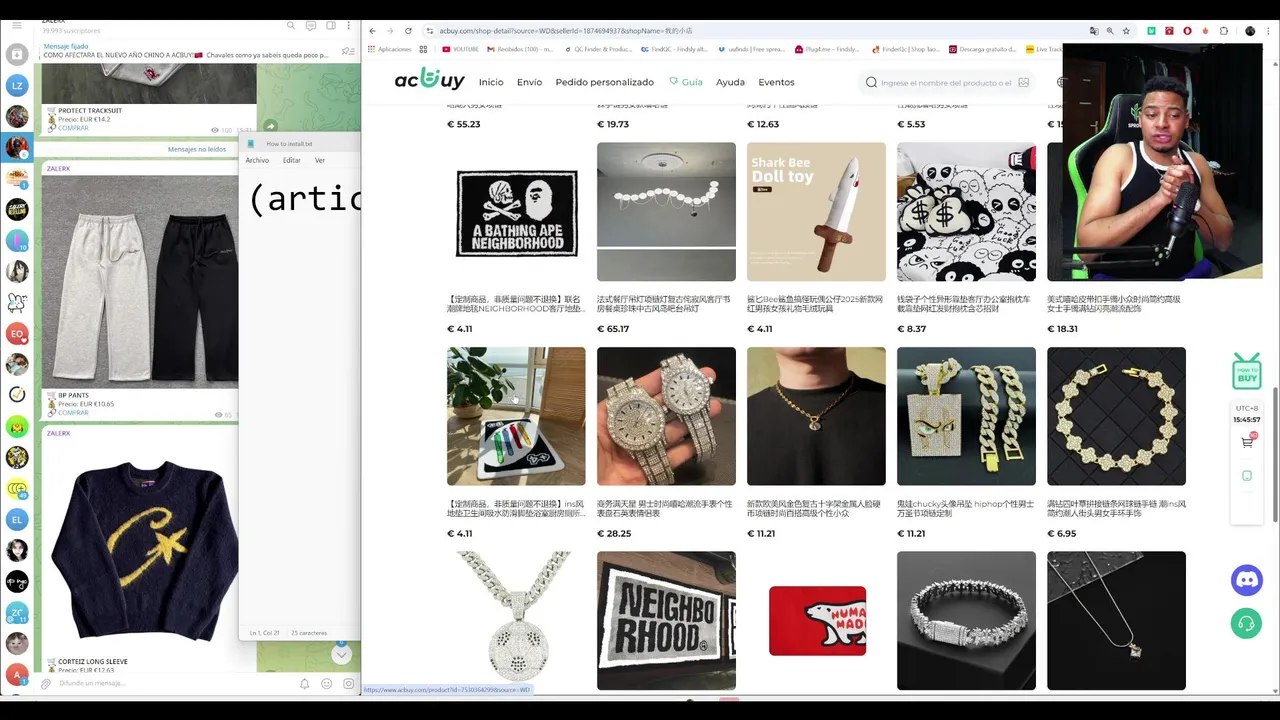Open Eventos on acbuy navigation

point(776,82)
